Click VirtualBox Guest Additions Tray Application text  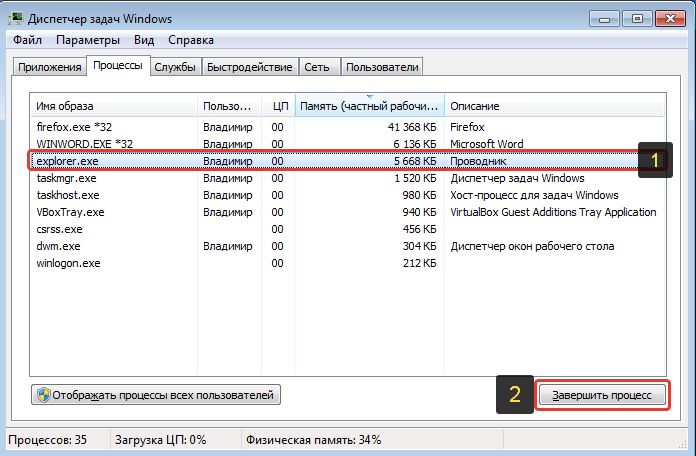tap(553, 212)
